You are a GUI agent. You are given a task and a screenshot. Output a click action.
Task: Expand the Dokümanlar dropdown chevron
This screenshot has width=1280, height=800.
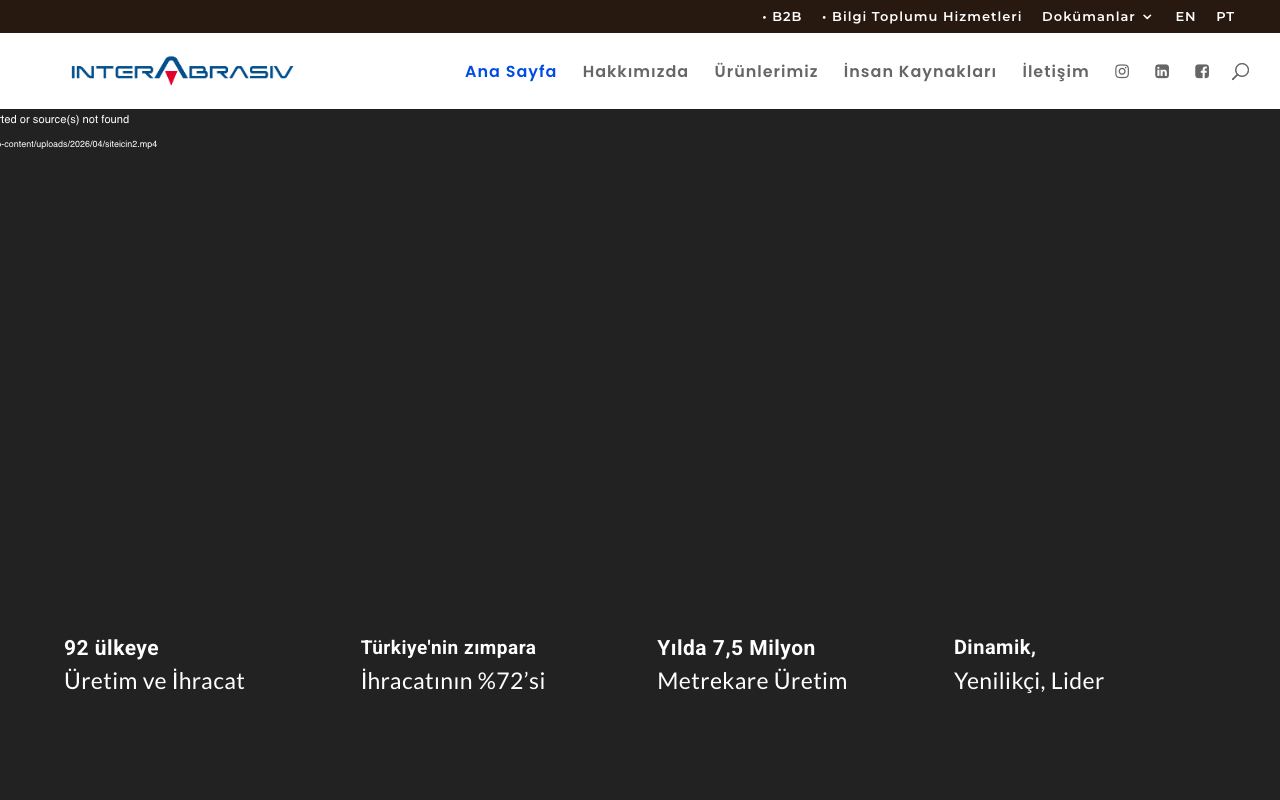[1147, 17]
